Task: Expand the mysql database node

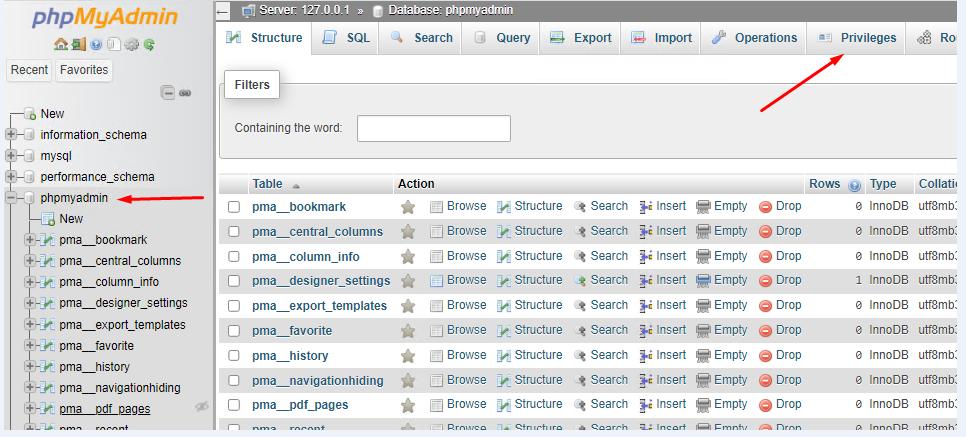Action: click(11, 156)
